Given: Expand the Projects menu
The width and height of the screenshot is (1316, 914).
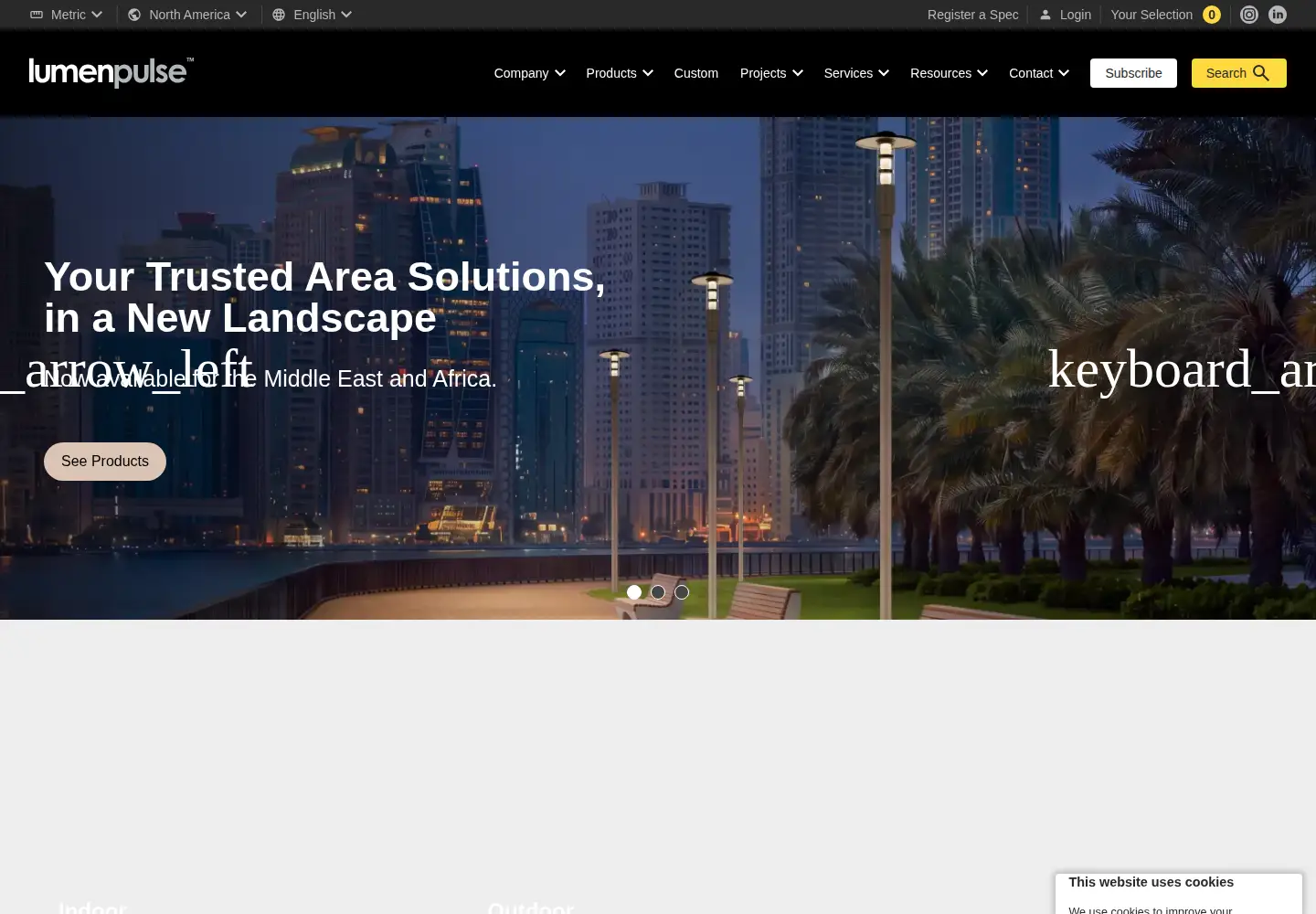Looking at the screenshot, I should point(771,73).
